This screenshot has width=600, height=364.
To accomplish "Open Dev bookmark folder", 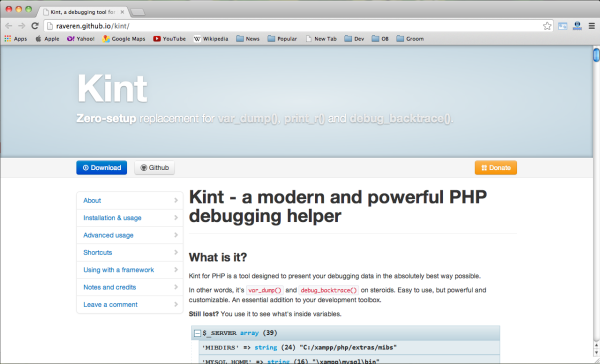I will point(354,39).
